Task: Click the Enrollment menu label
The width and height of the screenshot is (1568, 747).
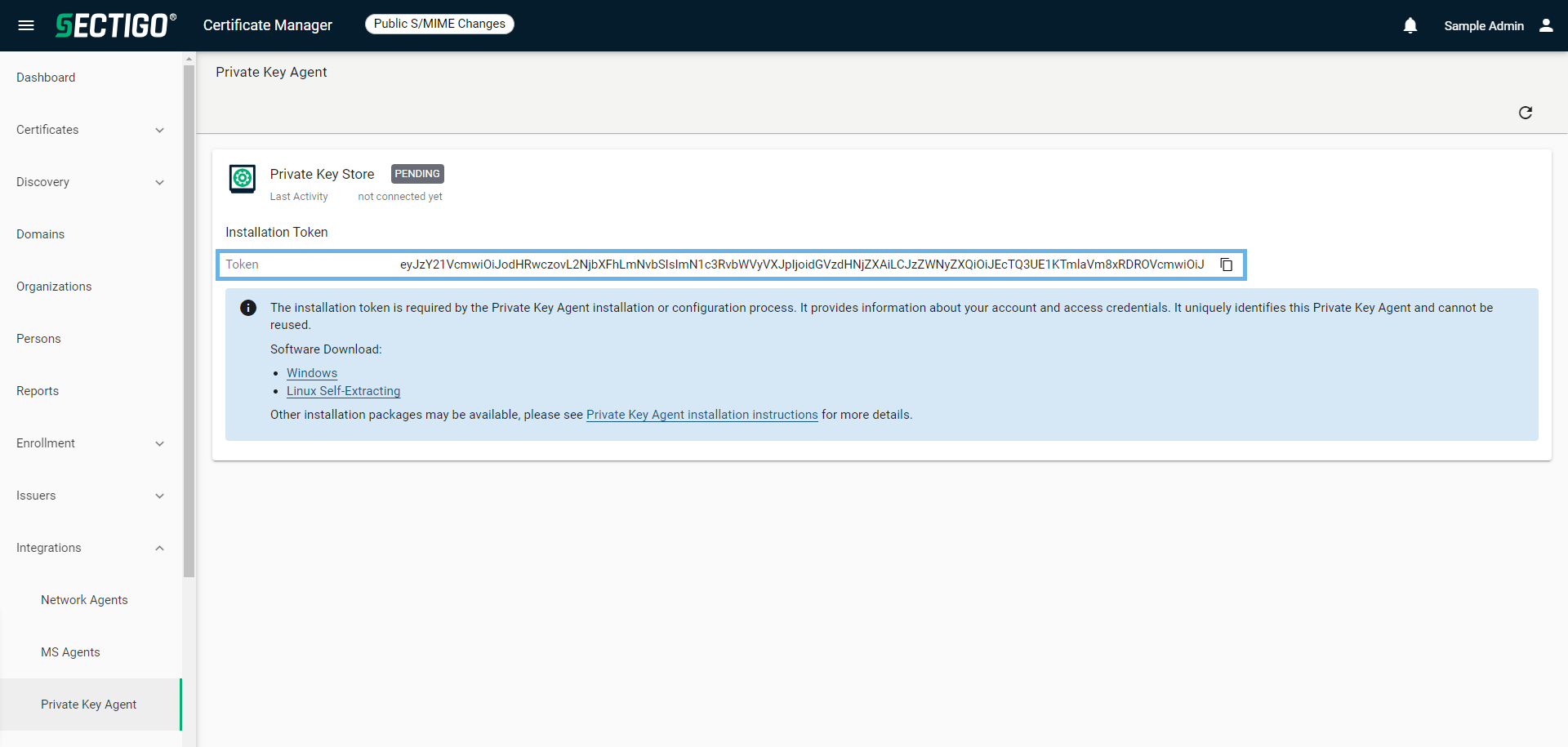Action: [x=46, y=443]
